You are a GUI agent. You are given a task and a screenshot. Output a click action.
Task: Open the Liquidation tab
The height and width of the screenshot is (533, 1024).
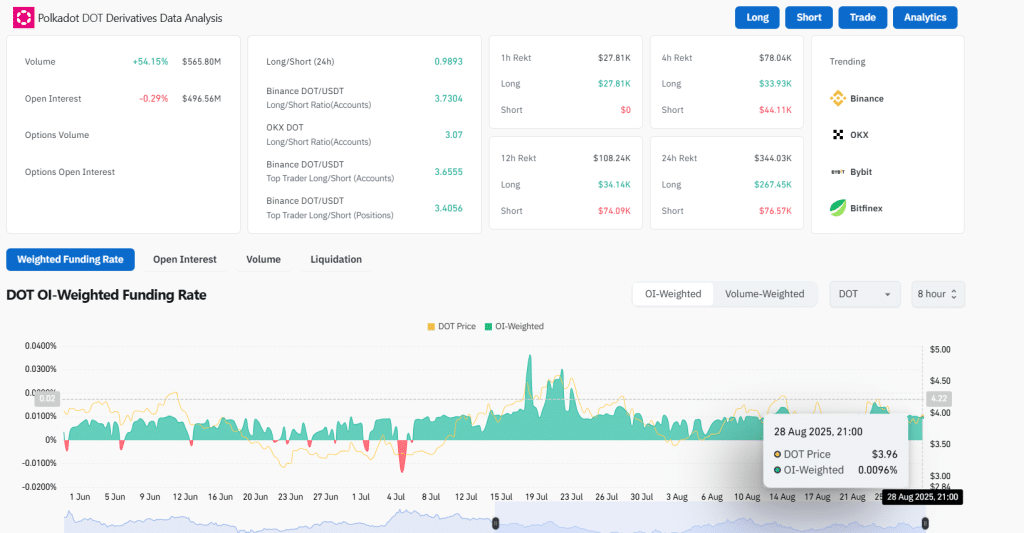pyautogui.click(x=336, y=259)
